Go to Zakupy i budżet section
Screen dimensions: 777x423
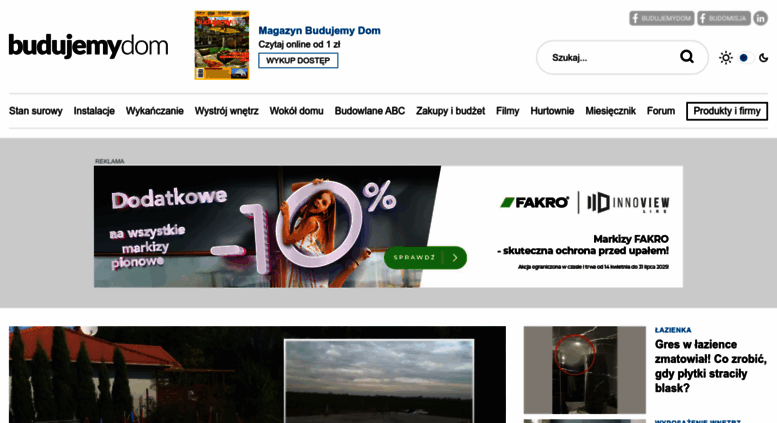[x=450, y=111]
